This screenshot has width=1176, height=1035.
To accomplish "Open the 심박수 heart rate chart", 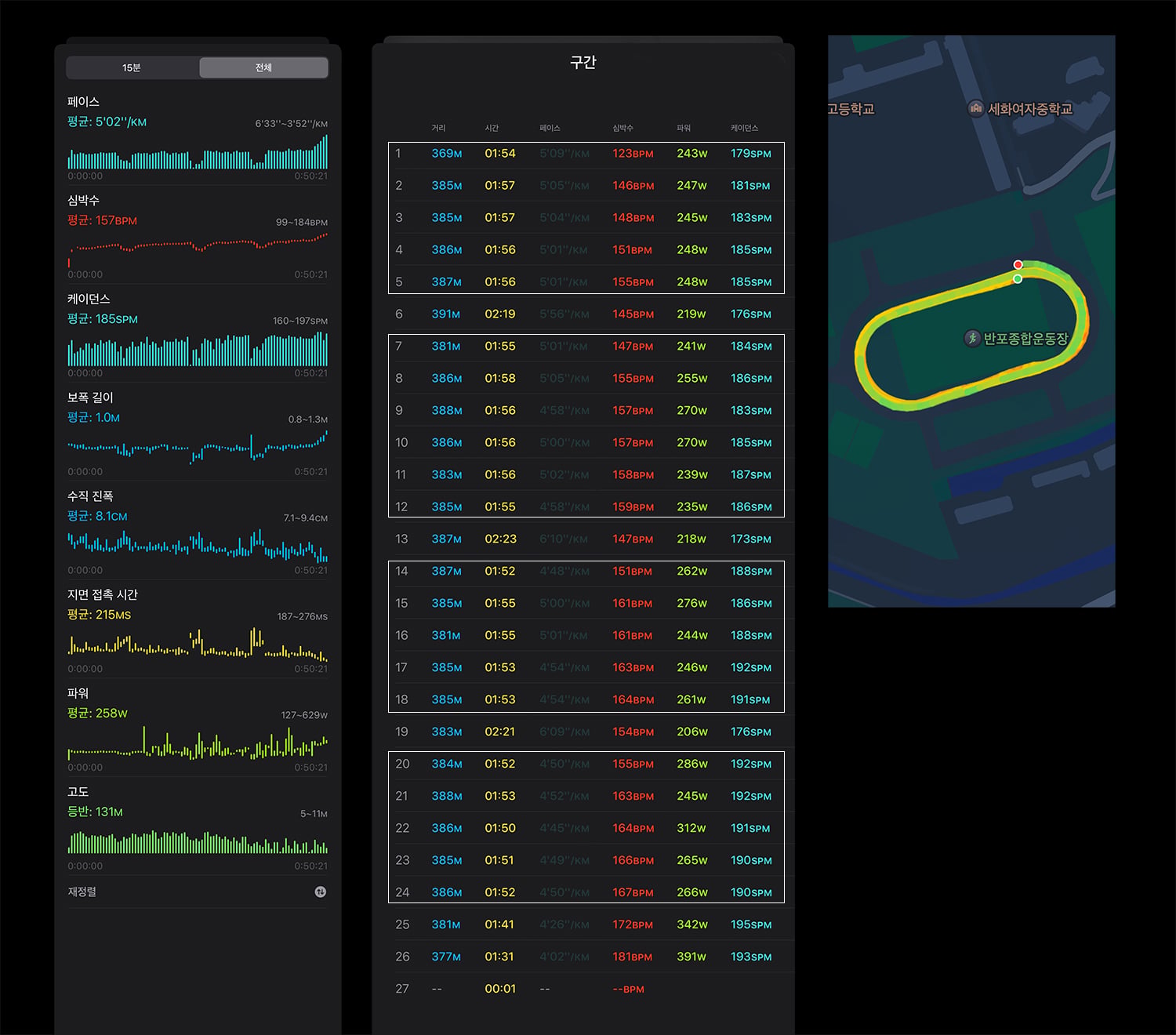I will (198, 236).
